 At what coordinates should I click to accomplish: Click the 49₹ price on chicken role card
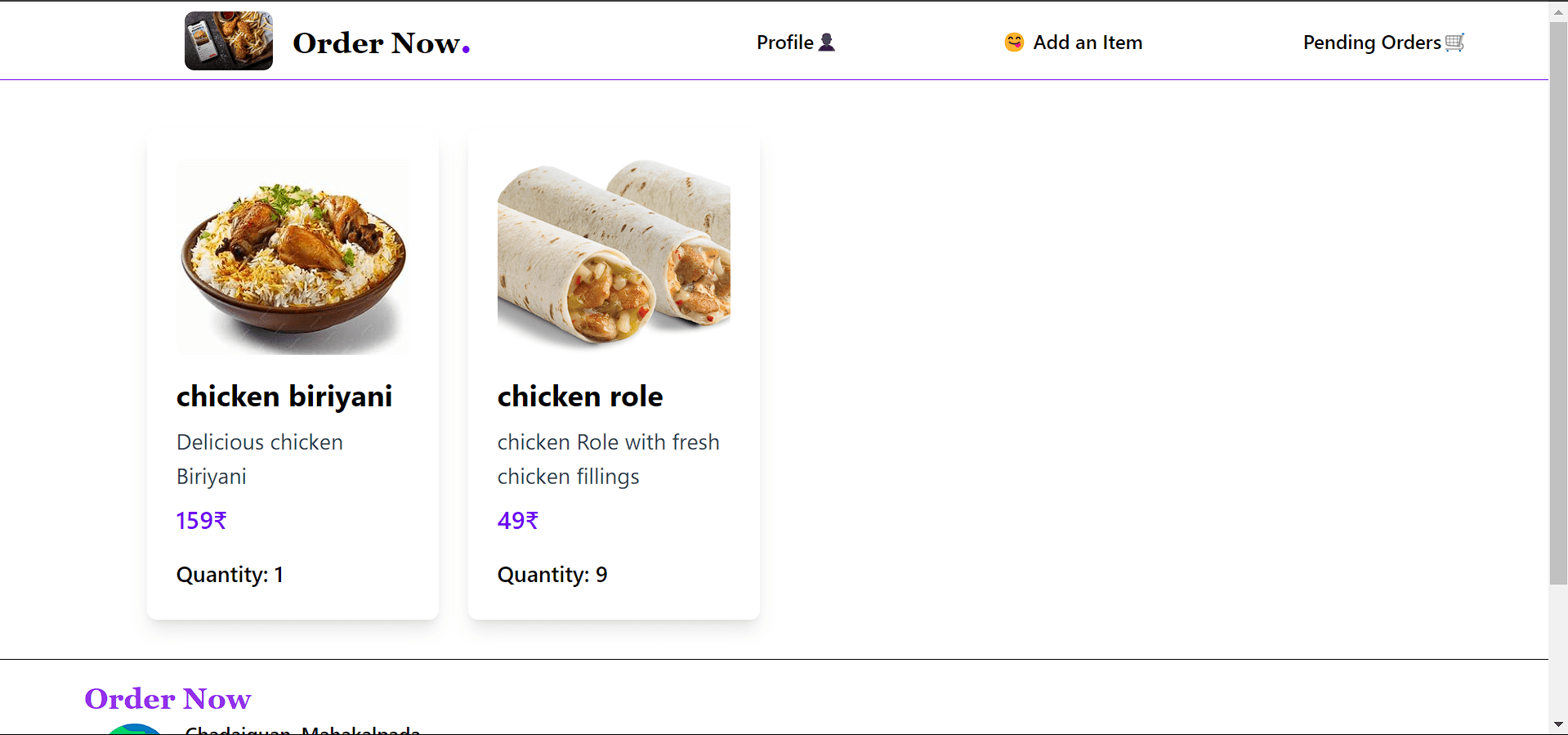(518, 521)
